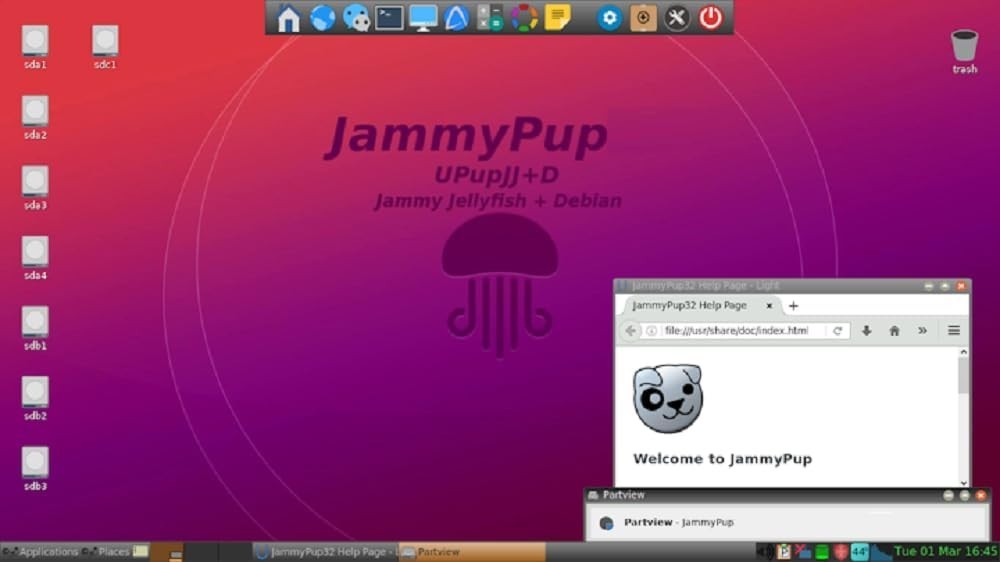Image resolution: width=1000 pixels, height=562 pixels.
Task: Open the sda3 drive icon on the desktop
Action: point(35,181)
